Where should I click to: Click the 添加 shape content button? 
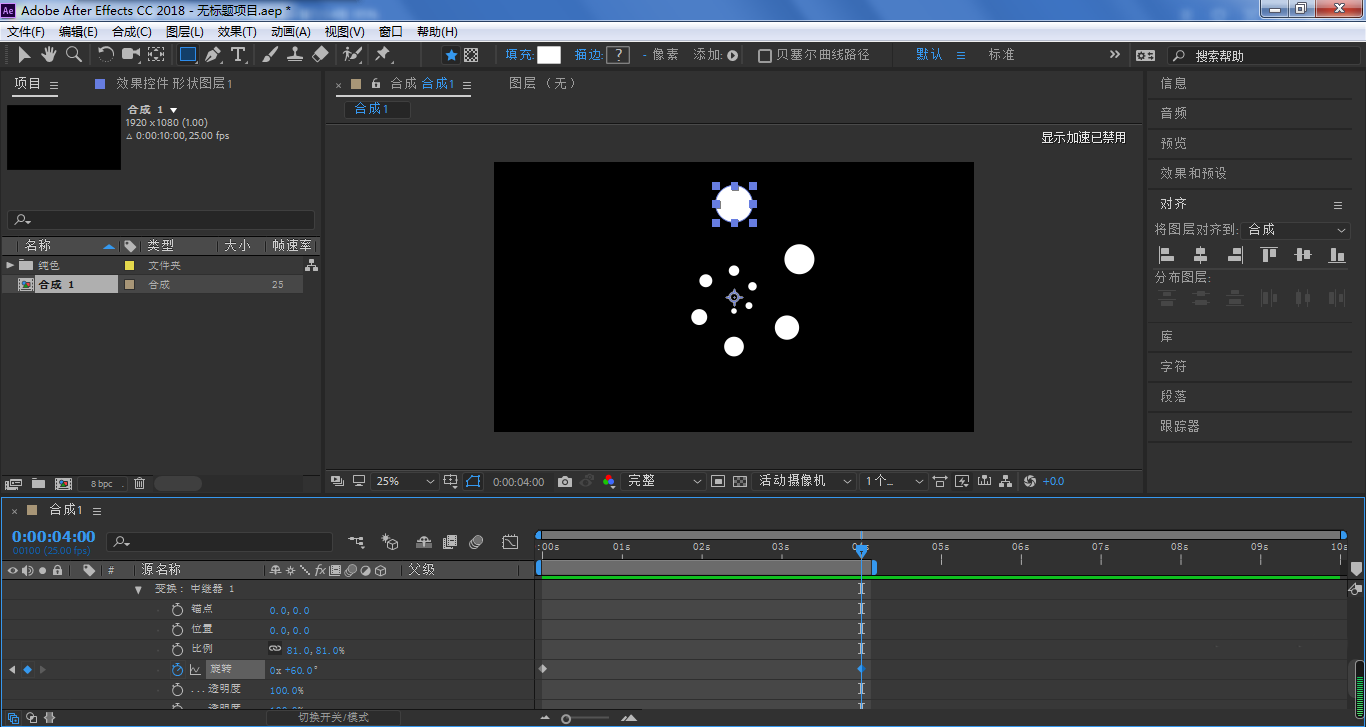click(x=732, y=56)
